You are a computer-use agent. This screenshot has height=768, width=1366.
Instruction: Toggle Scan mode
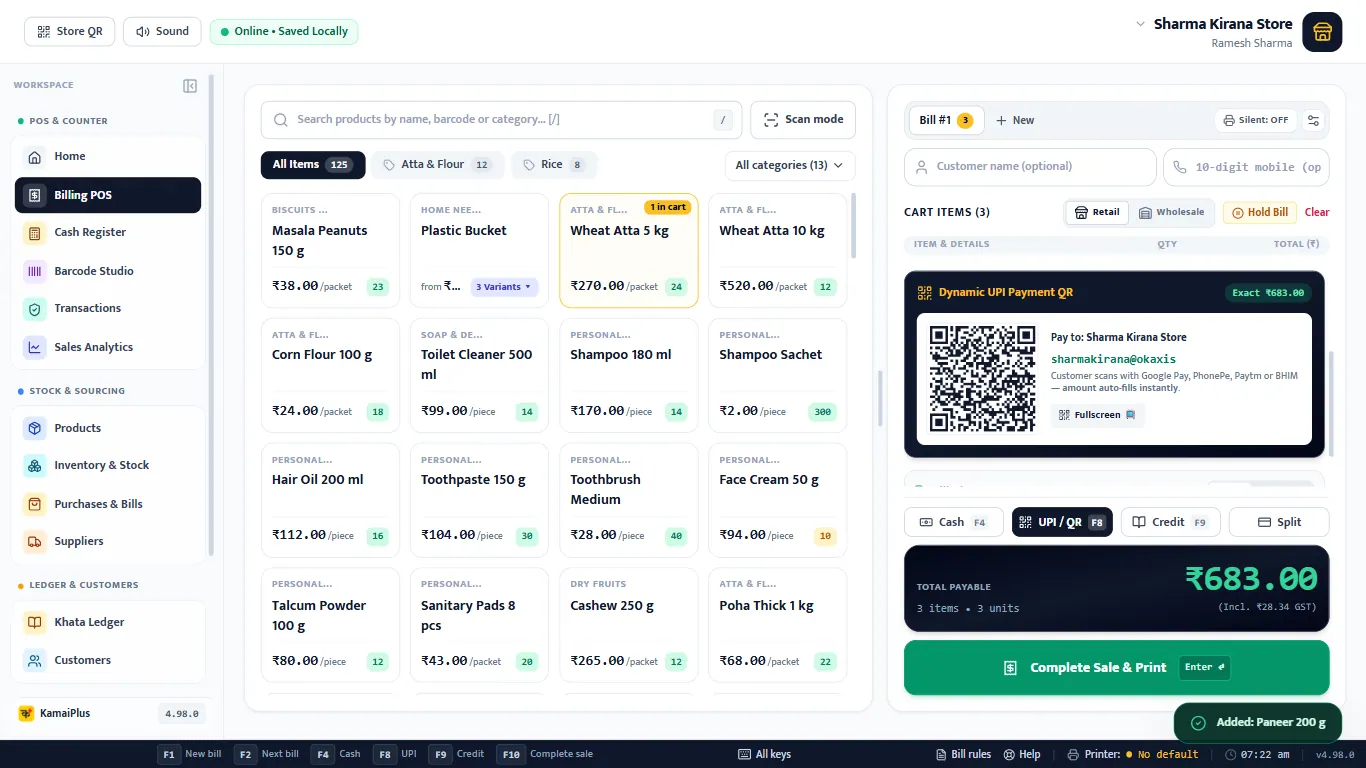803,119
